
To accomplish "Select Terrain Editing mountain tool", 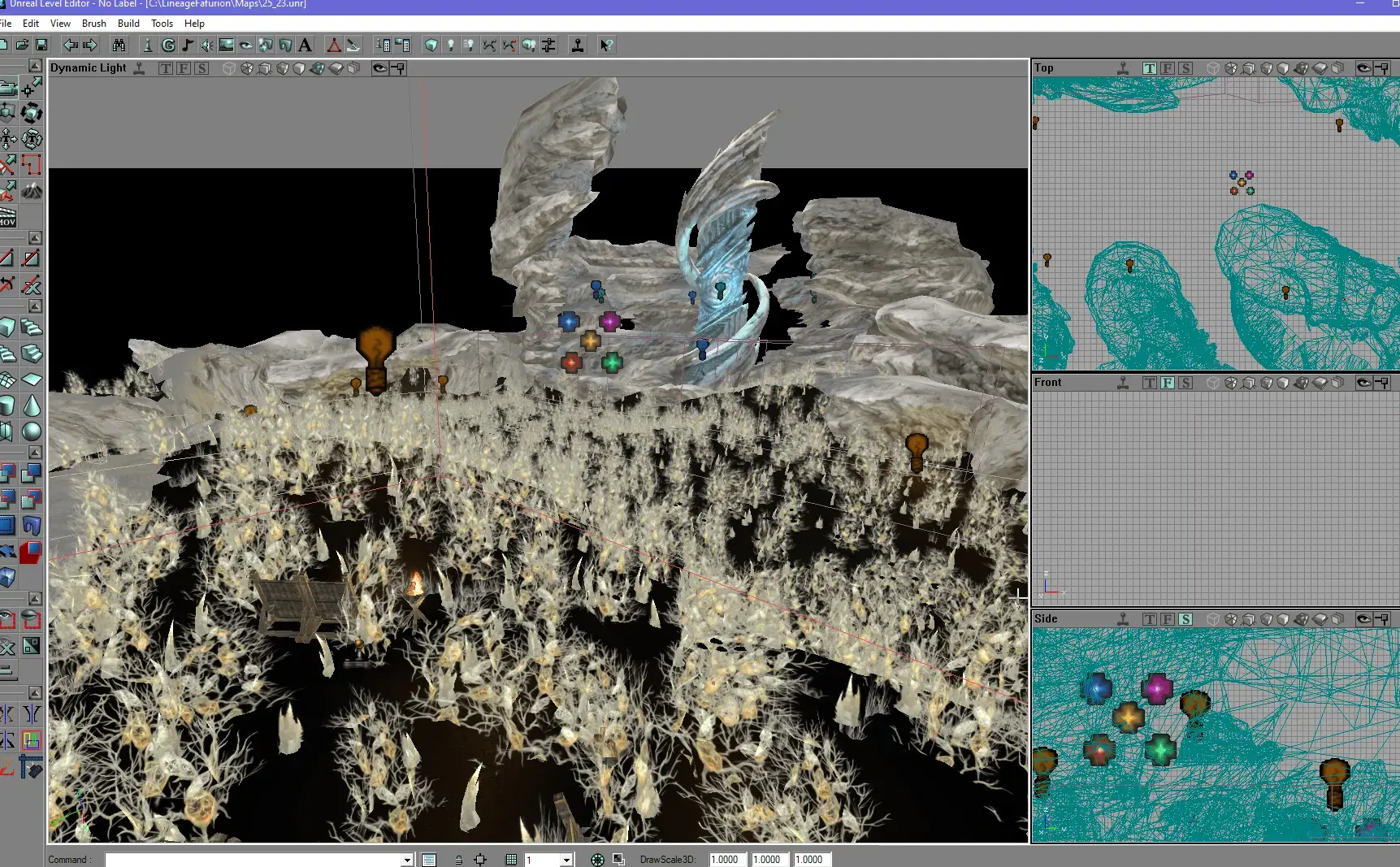I will pos(32,191).
